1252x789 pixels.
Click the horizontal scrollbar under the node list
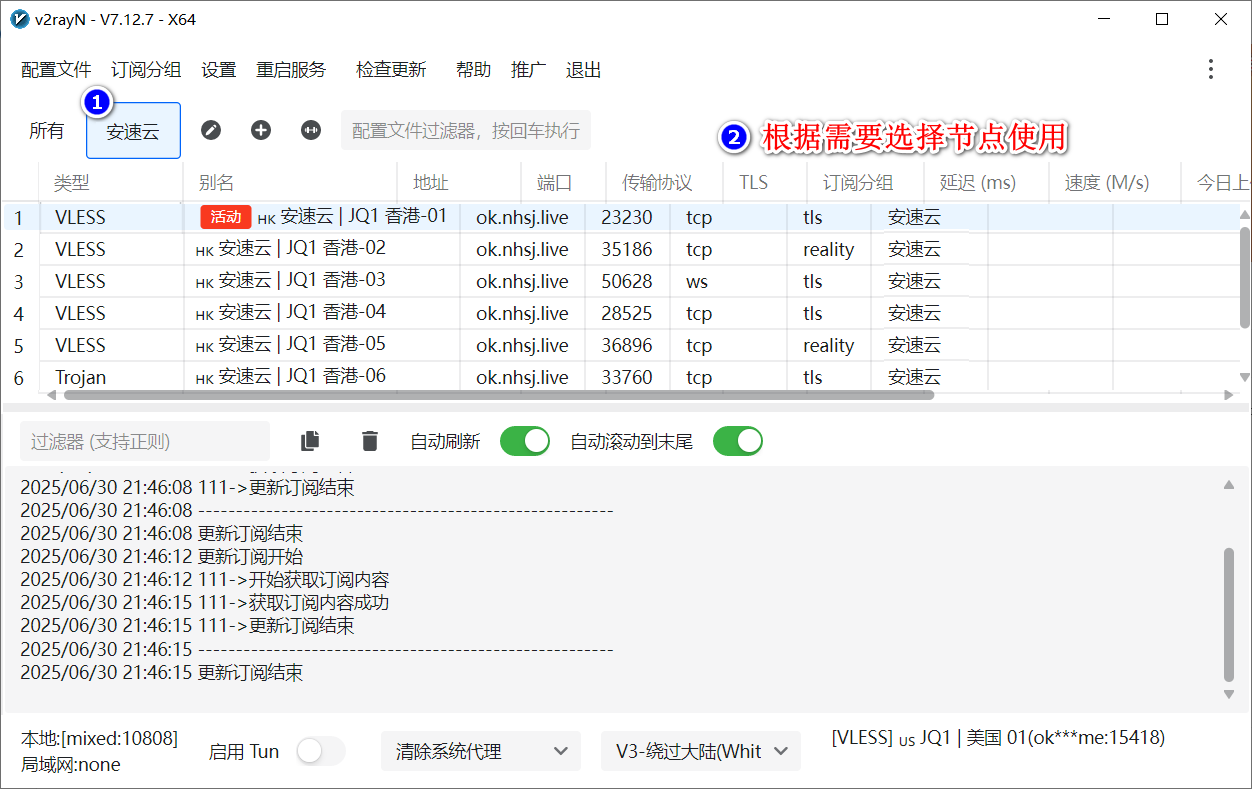498,395
